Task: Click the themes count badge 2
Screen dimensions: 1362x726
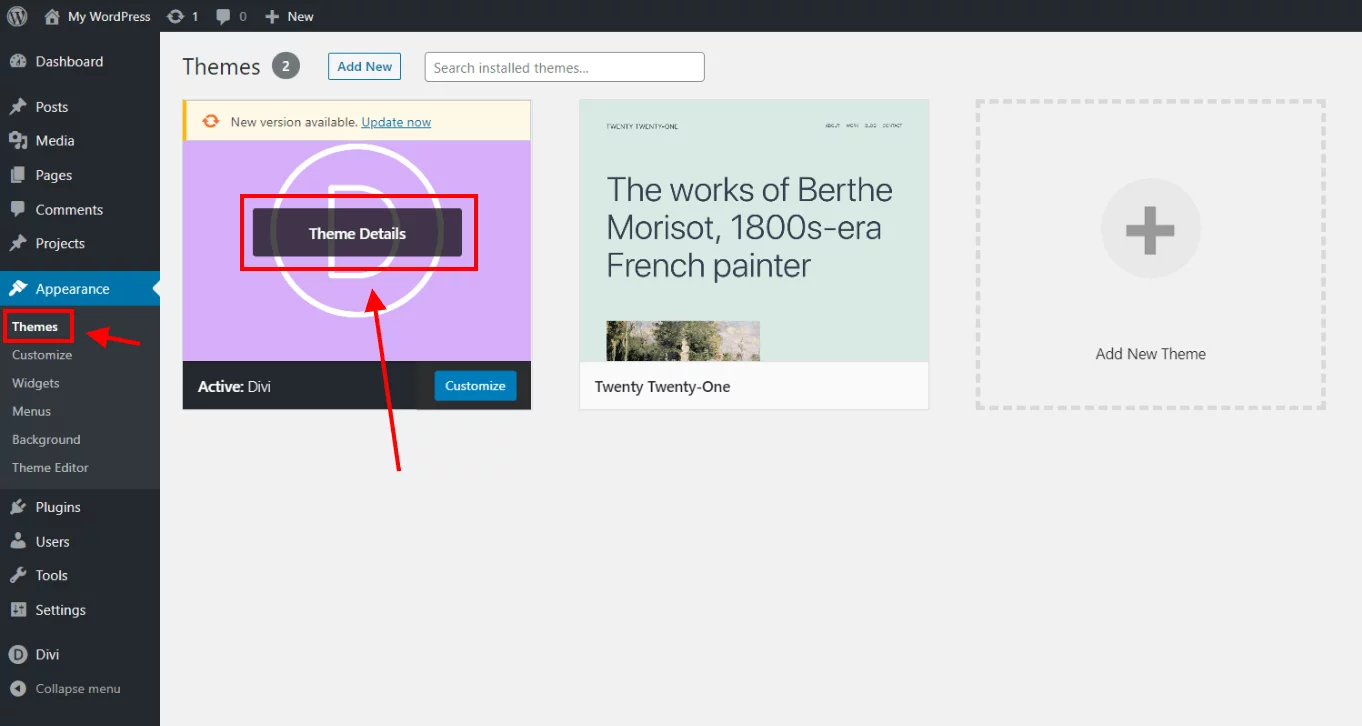Action: coord(286,67)
